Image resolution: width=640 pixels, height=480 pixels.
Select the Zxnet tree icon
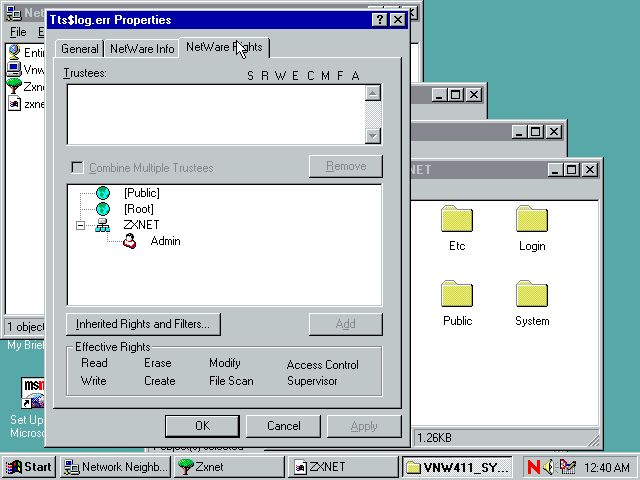pyautogui.click(x=14, y=86)
